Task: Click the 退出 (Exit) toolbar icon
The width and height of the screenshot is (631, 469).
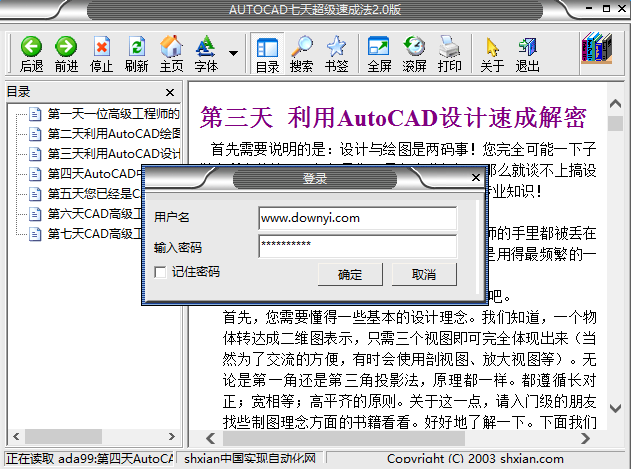Action: coord(527,54)
